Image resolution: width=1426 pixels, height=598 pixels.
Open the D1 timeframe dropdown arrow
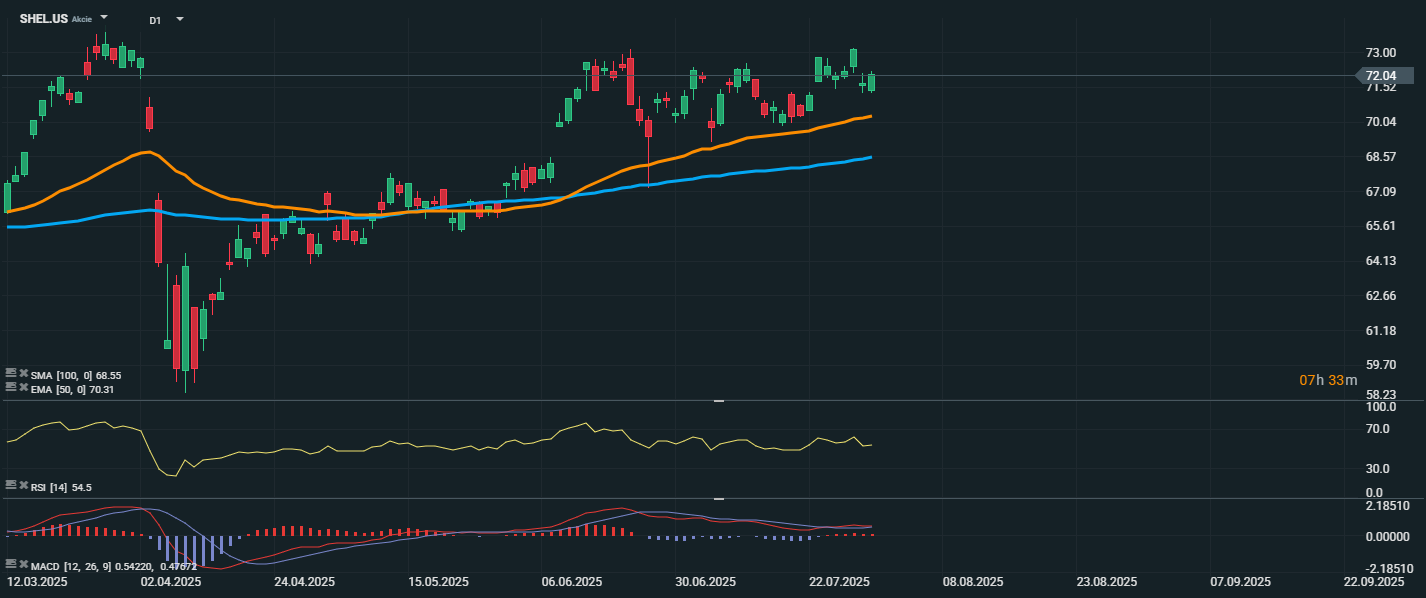click(180, 18)
